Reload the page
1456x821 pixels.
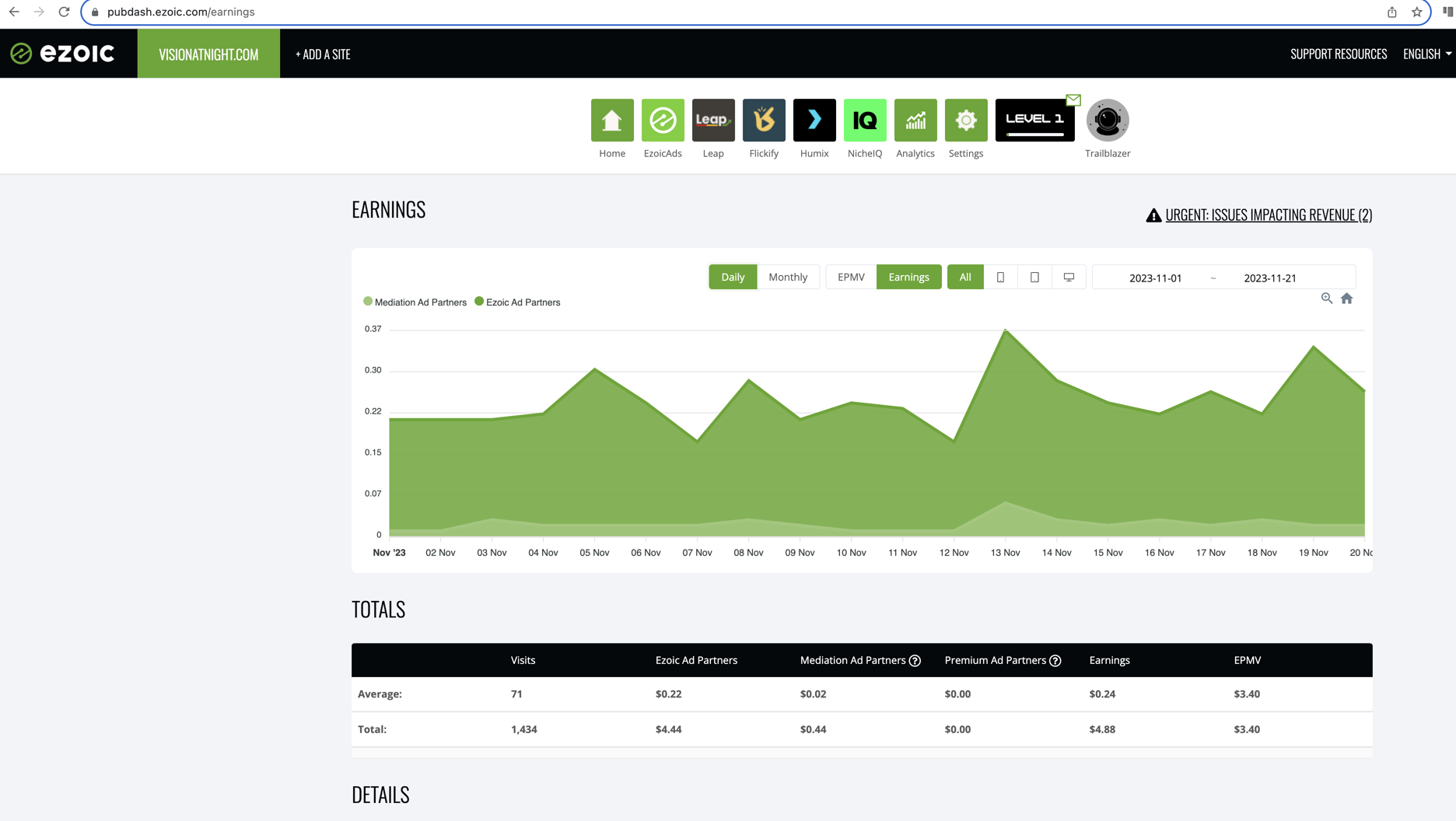click(x=64, y=12)
